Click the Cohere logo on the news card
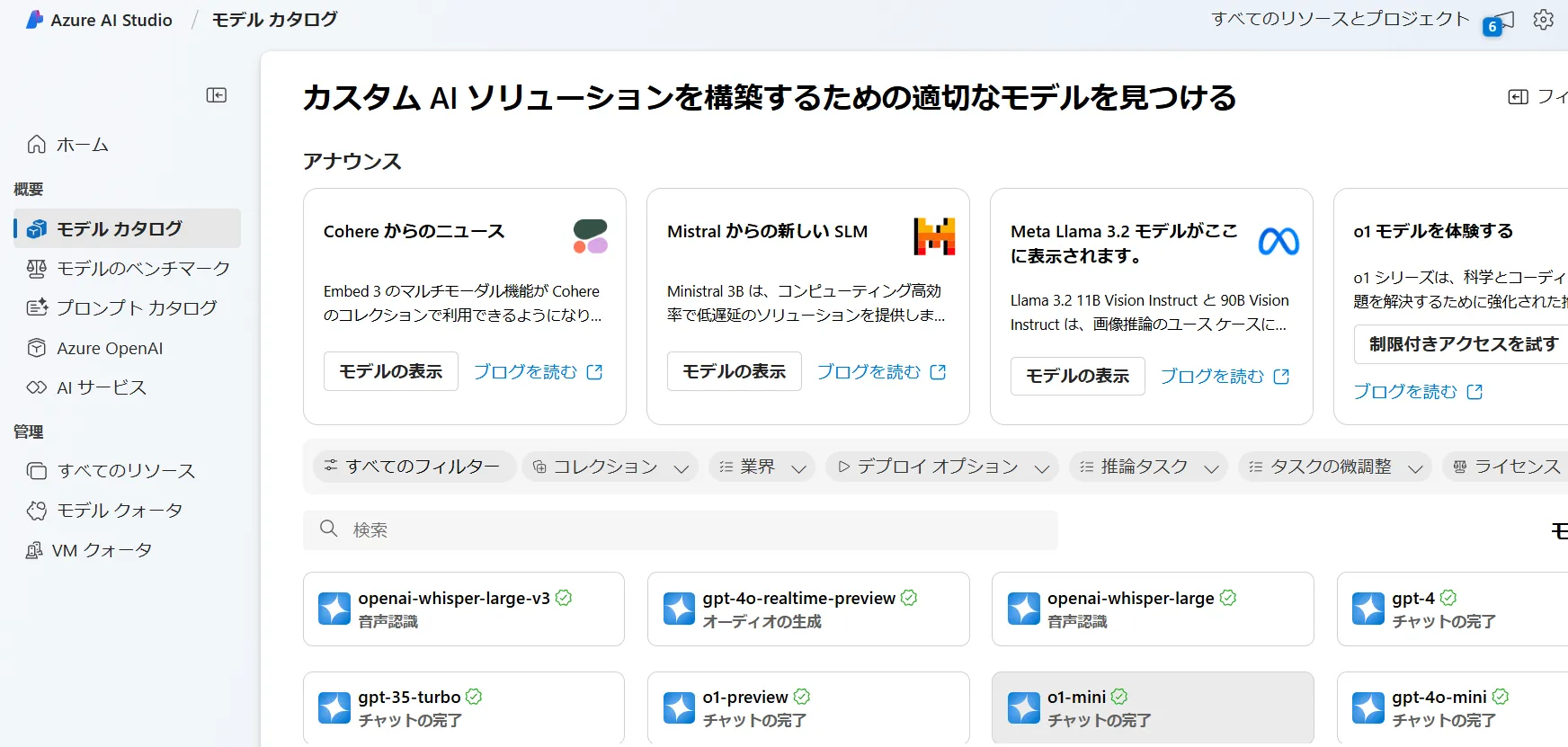The width and height of the screenshot is (1568, 747). click(591, 236)
